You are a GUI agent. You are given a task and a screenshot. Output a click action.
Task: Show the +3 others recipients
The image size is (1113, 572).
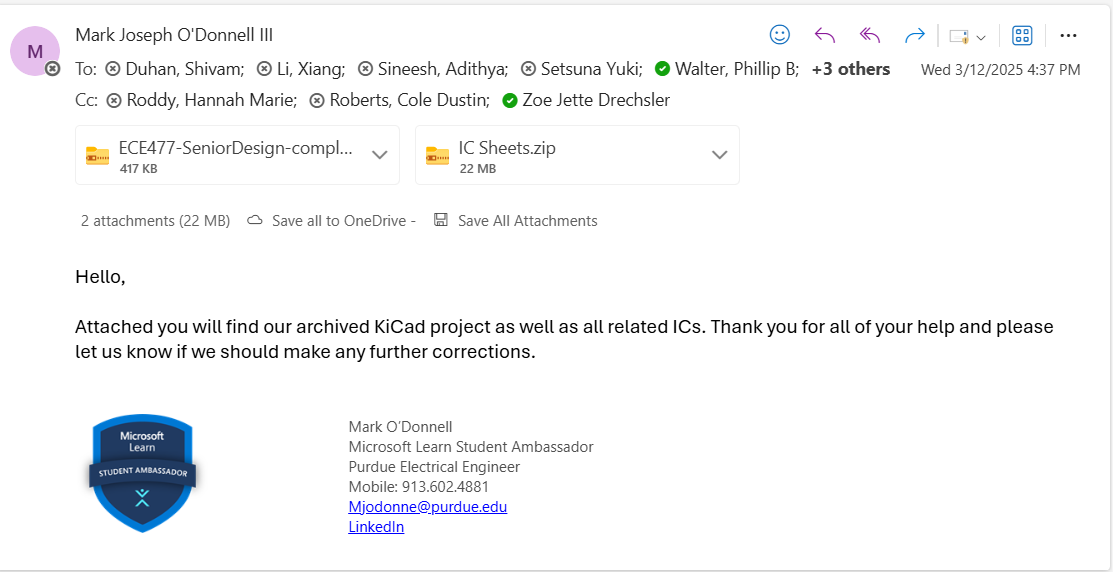coord(850,69)
